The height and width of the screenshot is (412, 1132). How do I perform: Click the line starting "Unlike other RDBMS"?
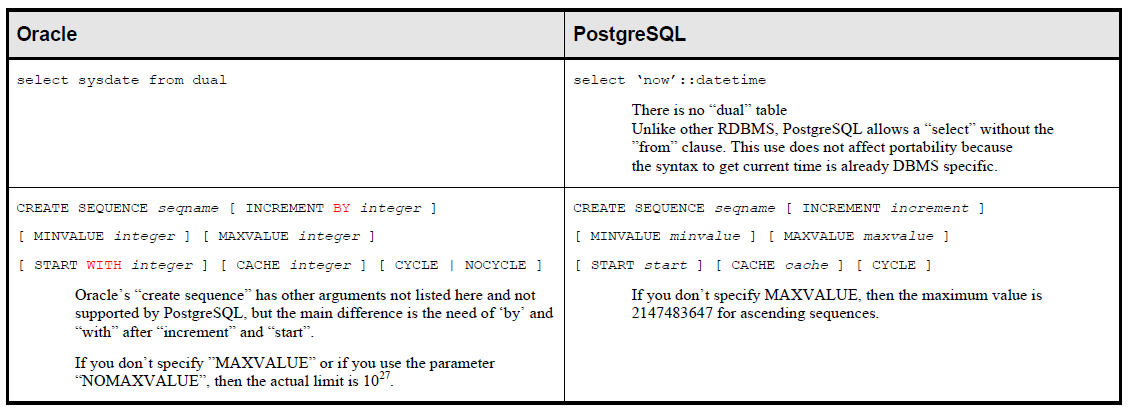(x=842, y=129)
